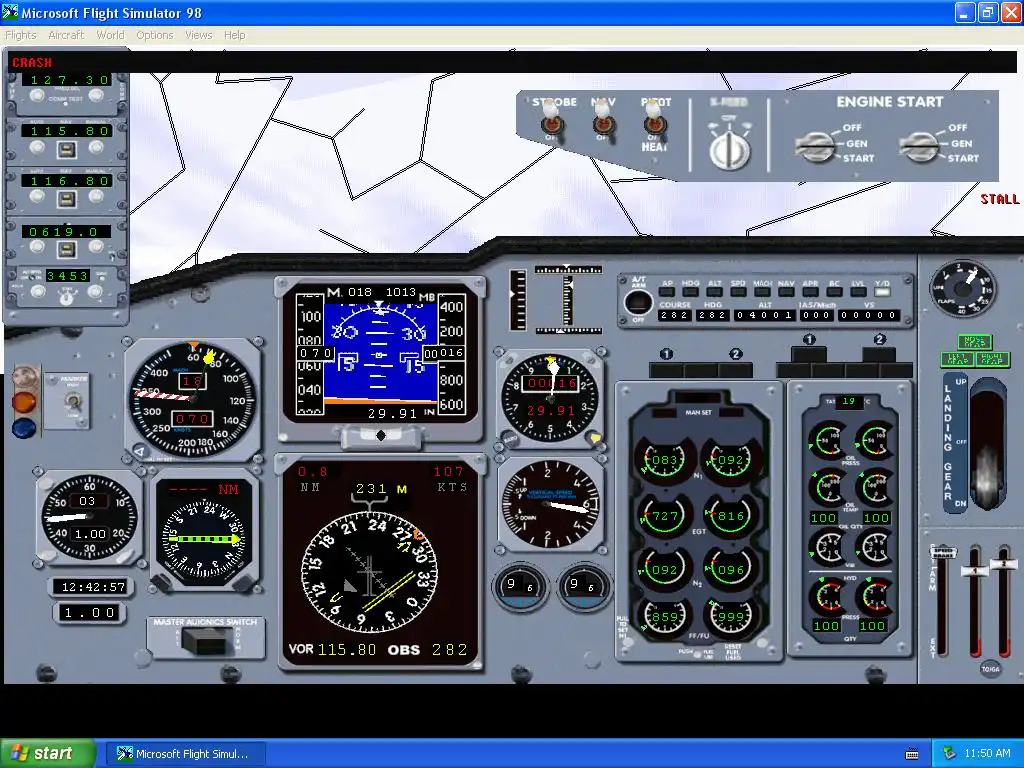Click the autopilot HDG 282 readout
This screenshot has height=768, width=1024.
click(712, 315)
